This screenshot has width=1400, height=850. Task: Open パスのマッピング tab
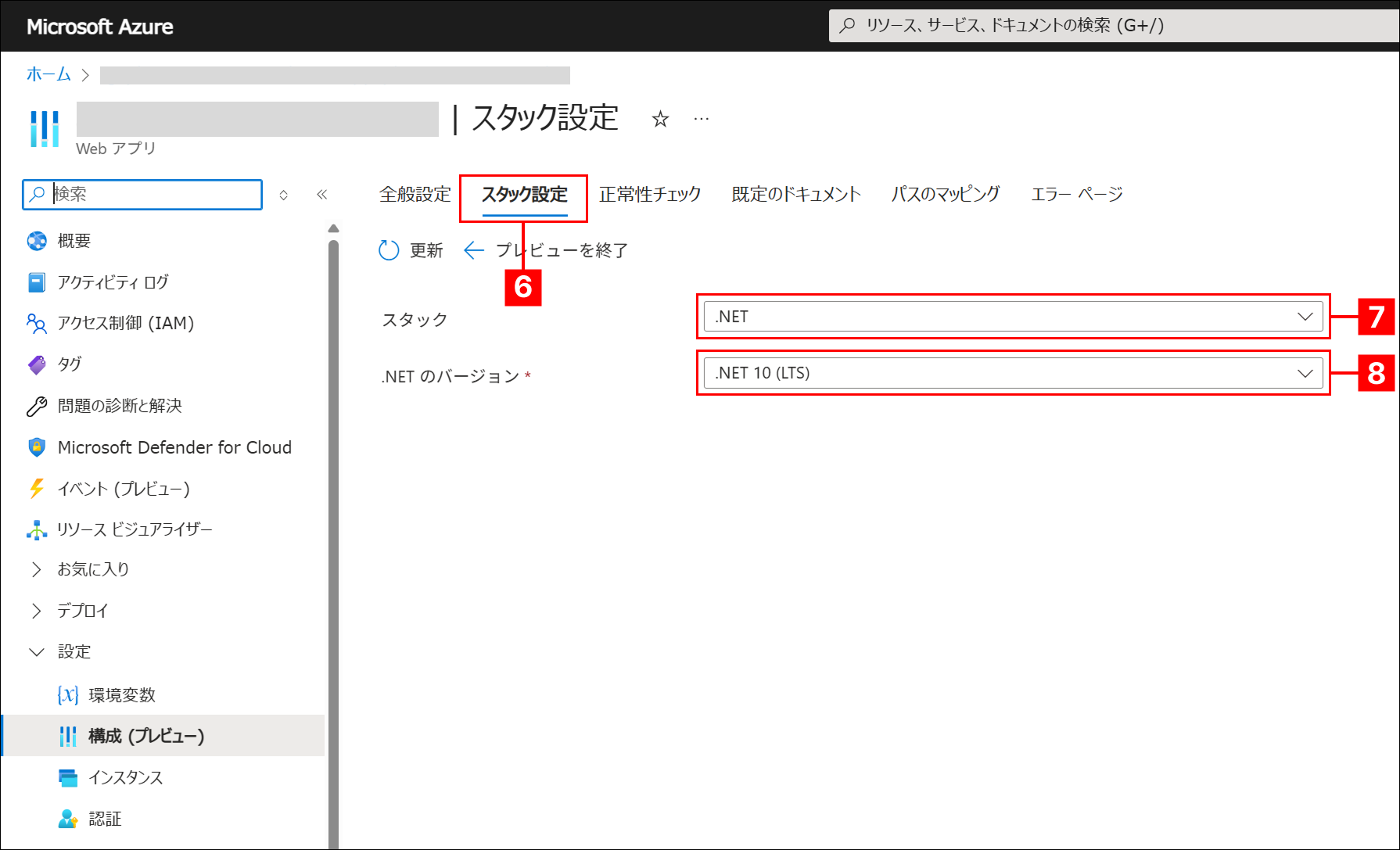[946, 195]
